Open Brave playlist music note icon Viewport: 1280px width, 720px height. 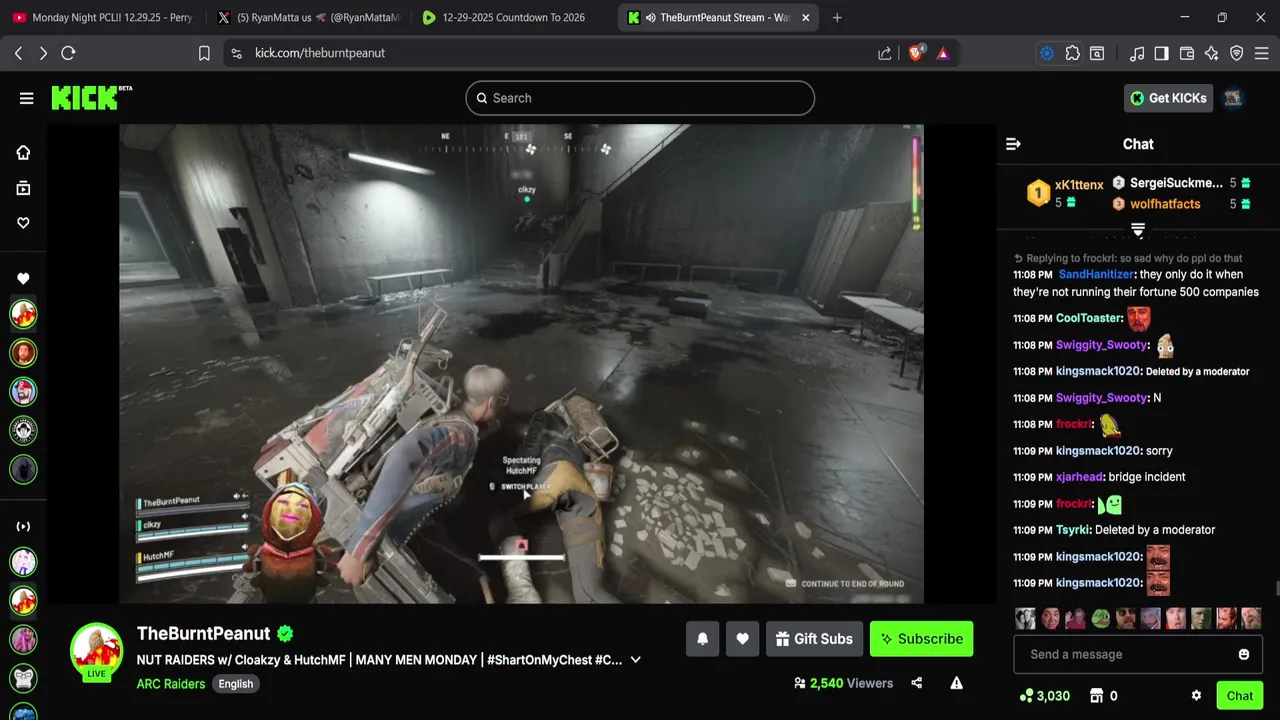[1137, 53]
